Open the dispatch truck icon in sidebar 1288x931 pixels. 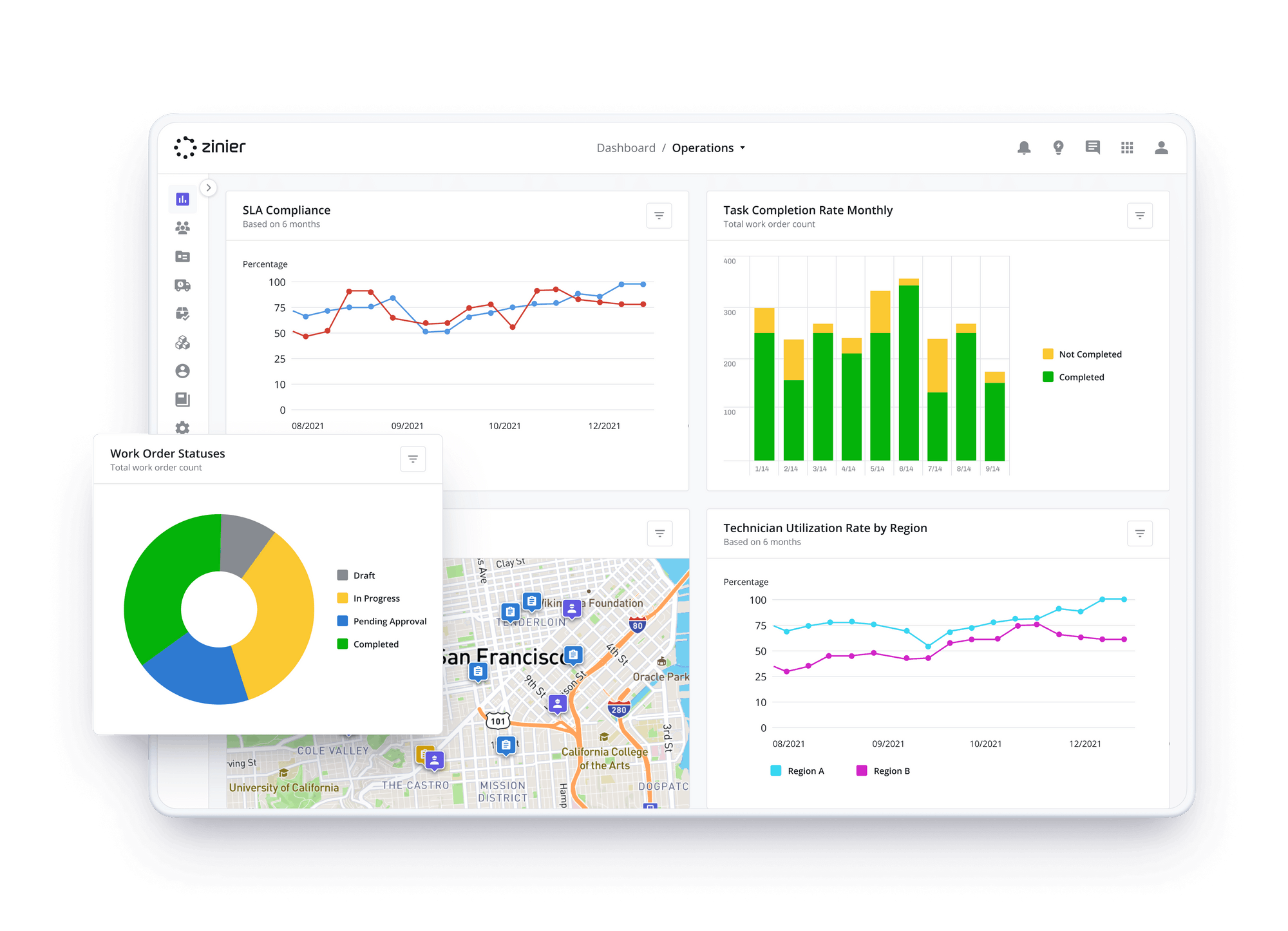(x=182, y=285)
